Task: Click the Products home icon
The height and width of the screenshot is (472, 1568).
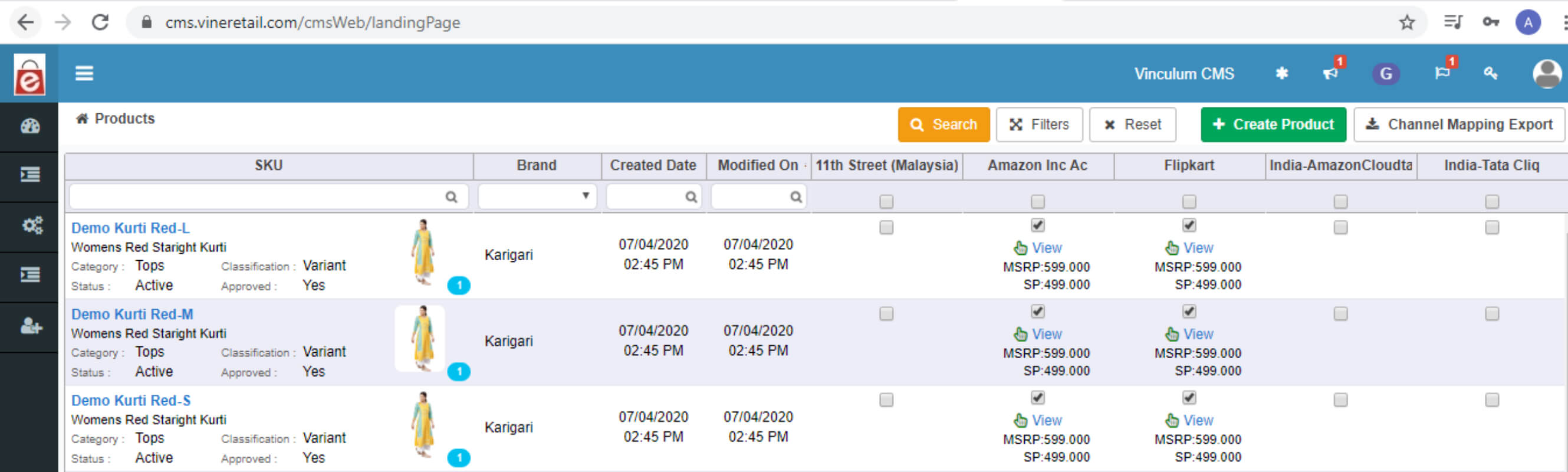Action: (82, 118)
